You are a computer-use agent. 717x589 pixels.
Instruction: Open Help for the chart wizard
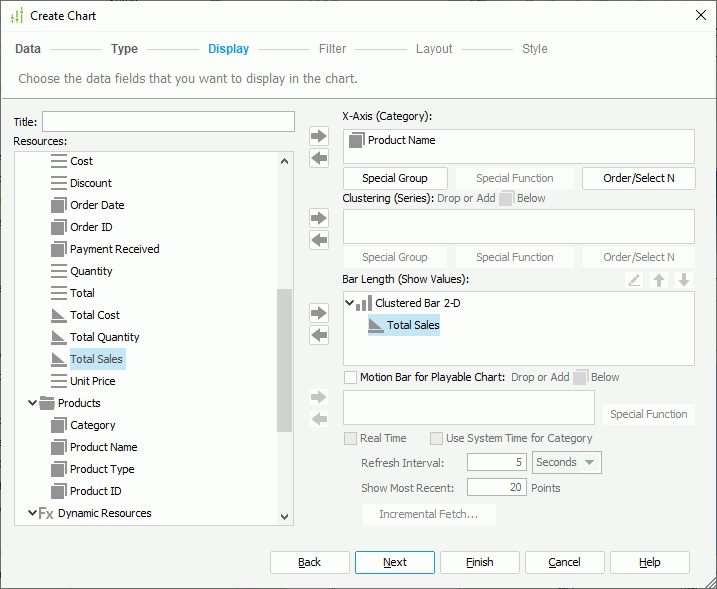coord(650,562)
